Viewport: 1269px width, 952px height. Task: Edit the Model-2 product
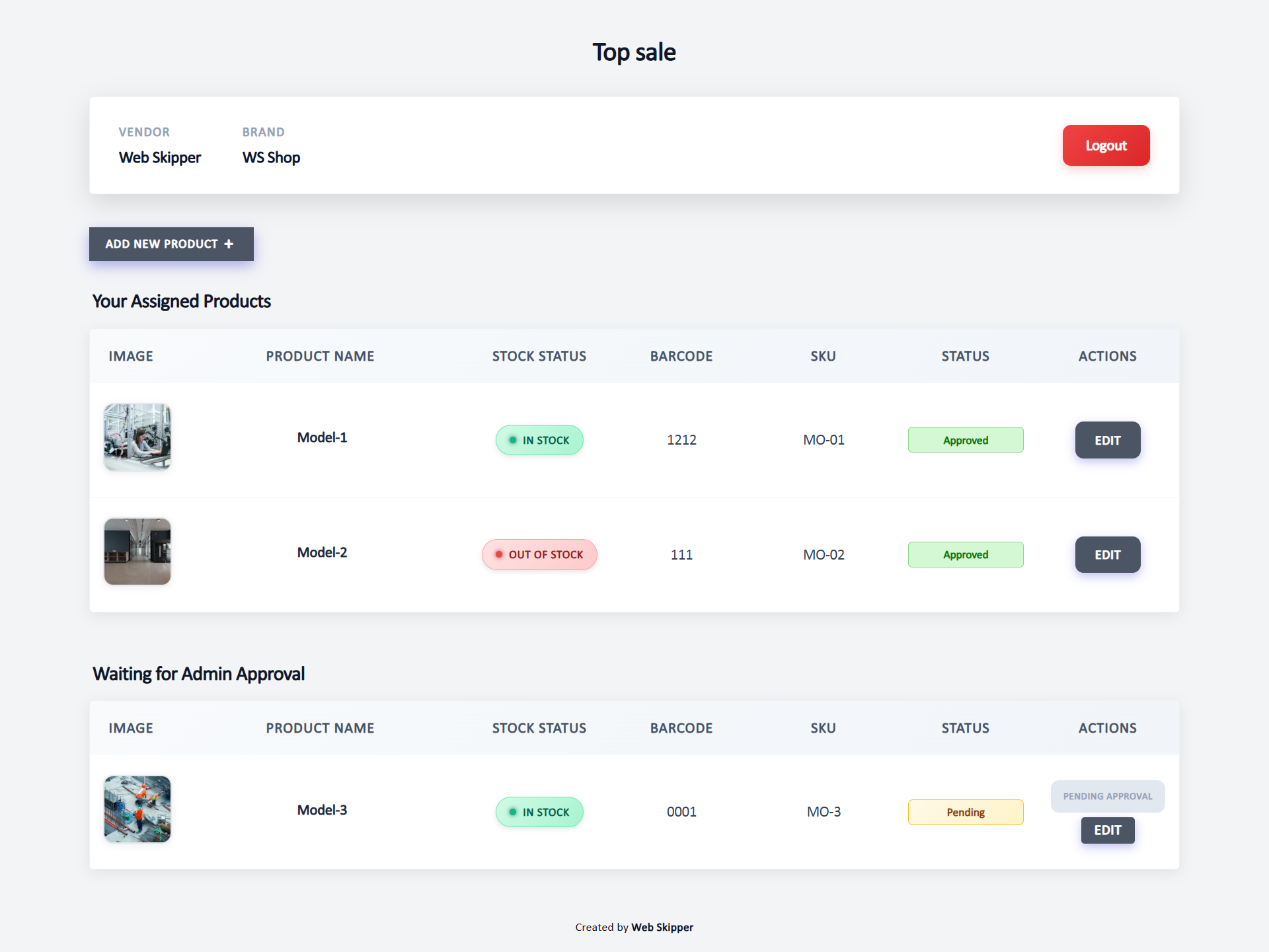[x=1107, y=555]
